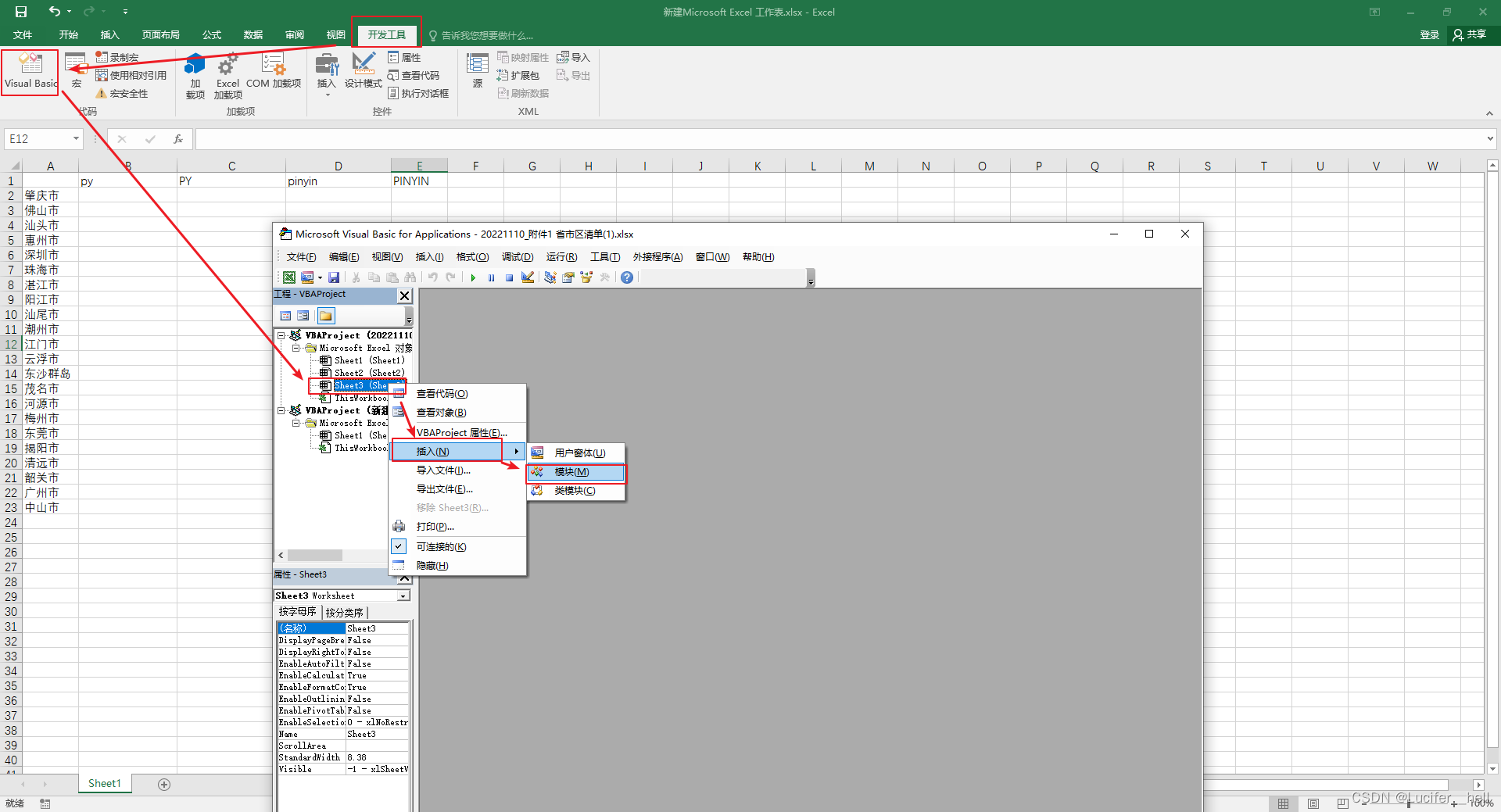Expand the 插入 controls dropdown in ribbon
The width and height of the screenshot is (1501, 812).
click(x=326, y=74)
